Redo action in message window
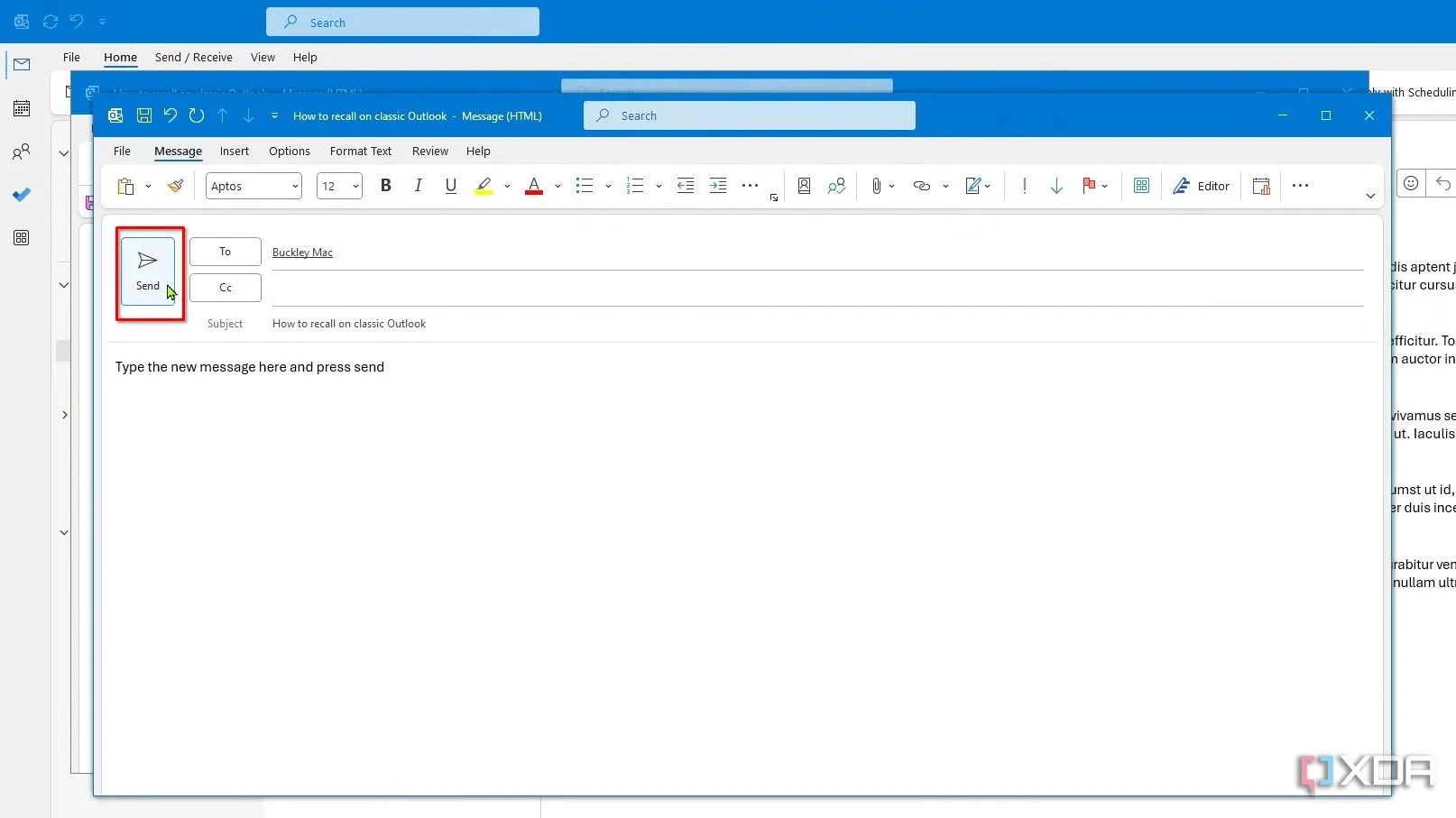Image resolution: width=1456 pixels, height=818 pixels. (x=197, y=115)
